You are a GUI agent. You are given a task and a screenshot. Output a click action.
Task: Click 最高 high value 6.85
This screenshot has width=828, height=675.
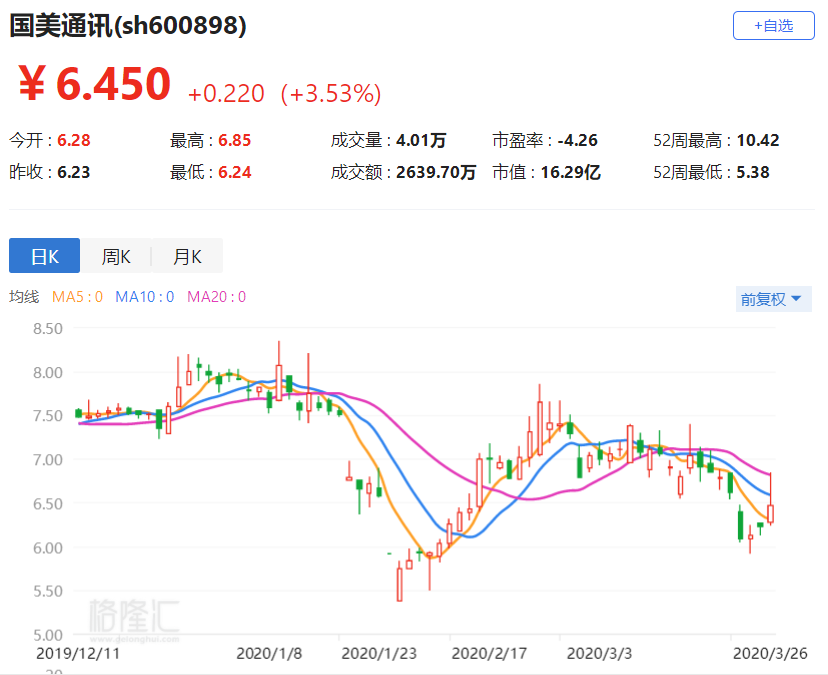[234, 140]
